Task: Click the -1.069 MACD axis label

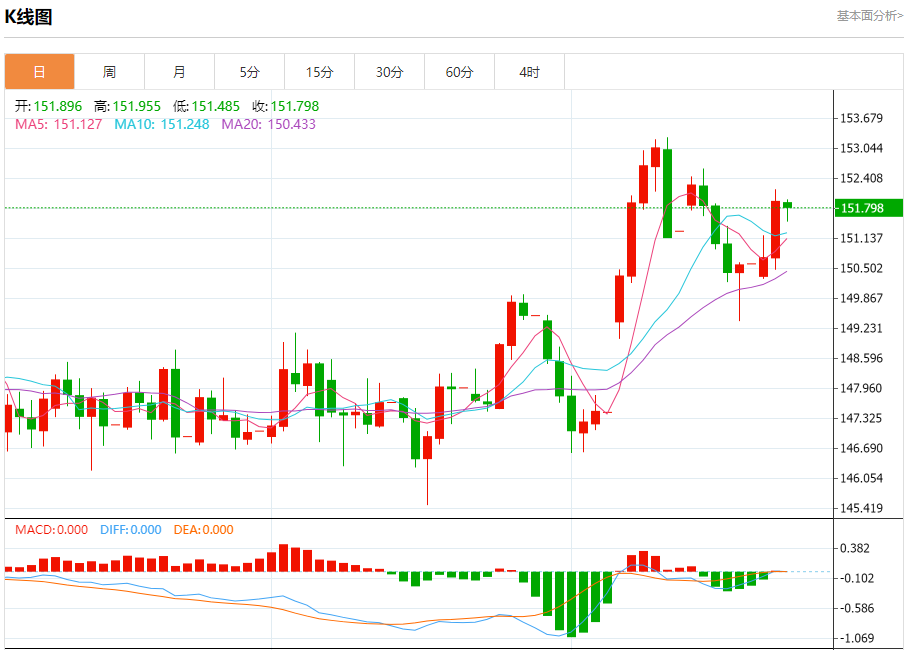Action: coord(857,638)
